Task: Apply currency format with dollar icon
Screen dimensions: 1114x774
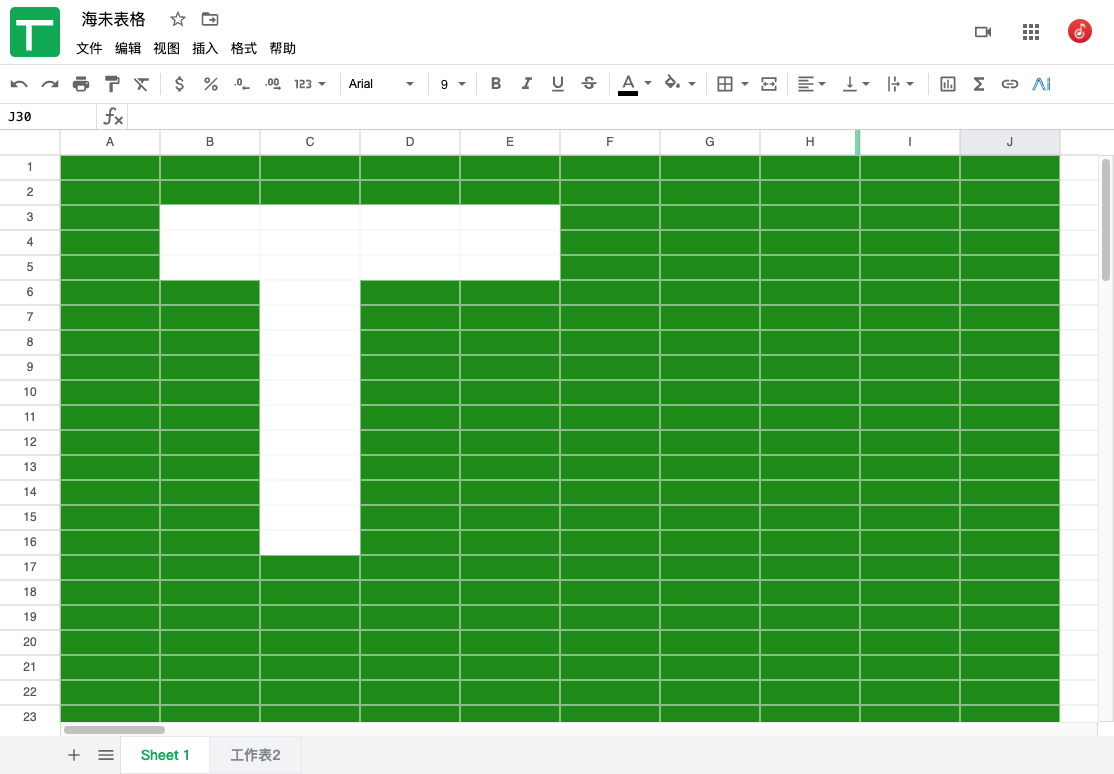Action: [179, 84]
